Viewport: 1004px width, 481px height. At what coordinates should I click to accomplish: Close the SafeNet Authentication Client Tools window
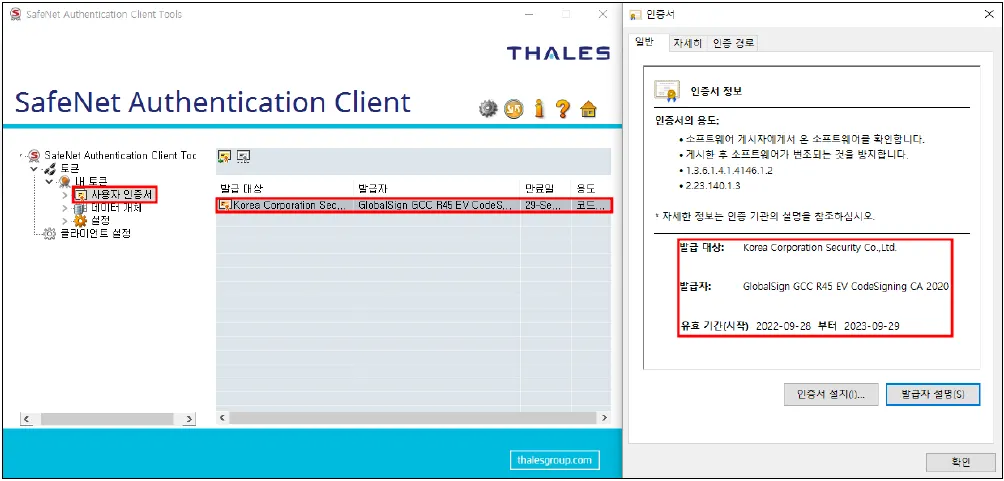[603, 14]
